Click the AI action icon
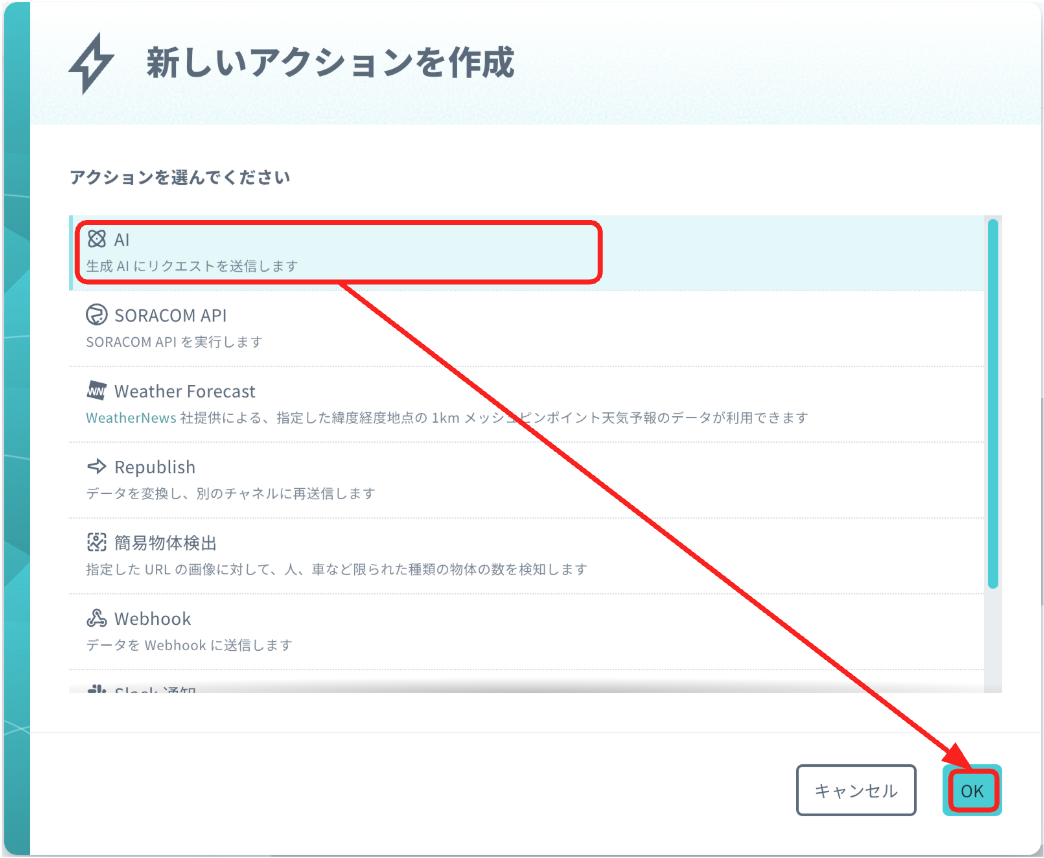Screen dimensions: 1044x858 (96, 239)
